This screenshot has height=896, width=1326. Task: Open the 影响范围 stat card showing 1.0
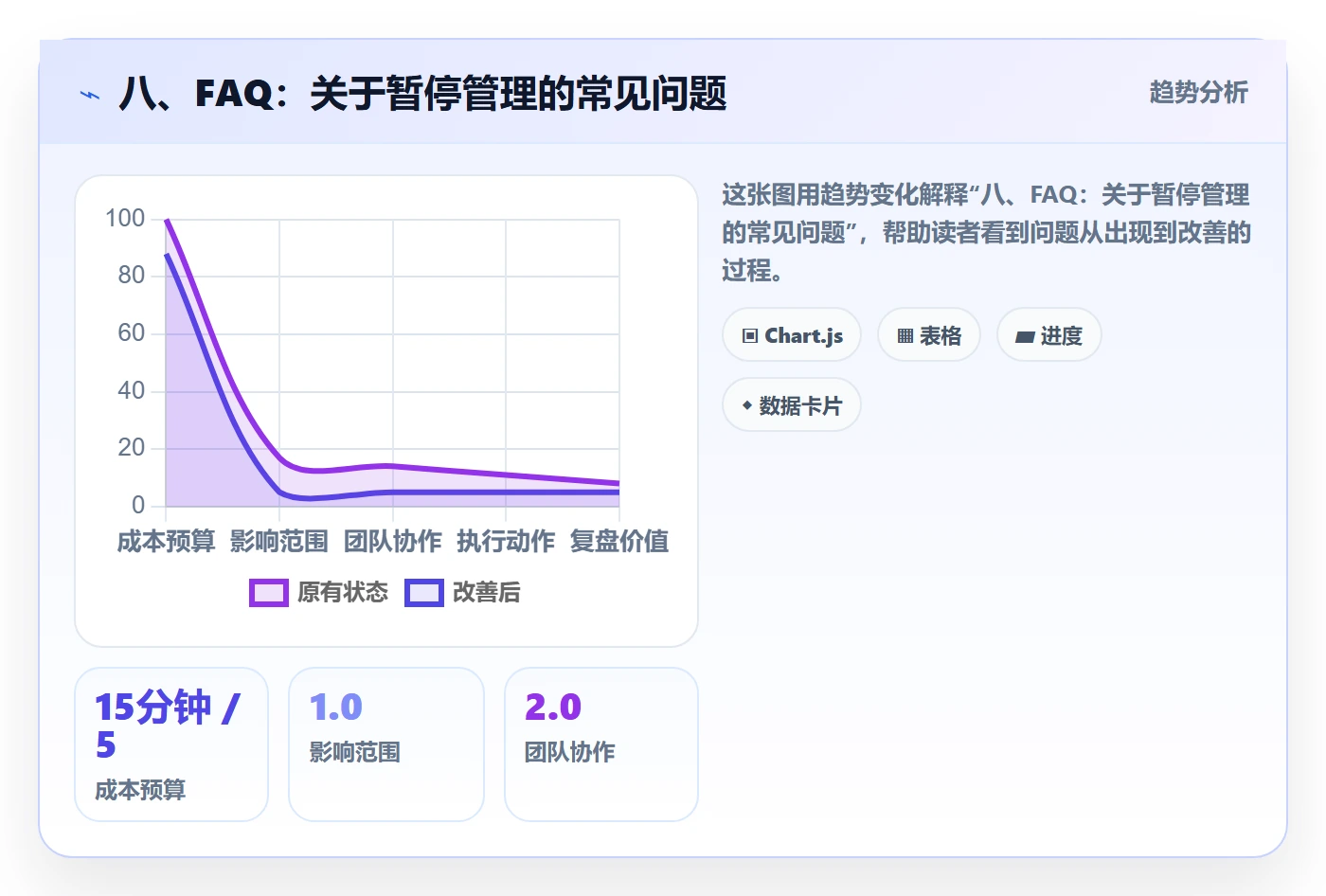coord(386,744)
